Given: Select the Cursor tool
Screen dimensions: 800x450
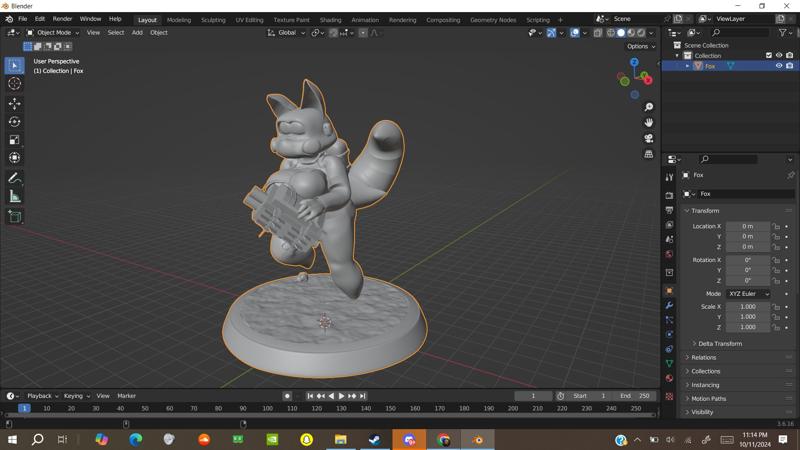Looking at the screenshot, I should [x=14, y=84].
